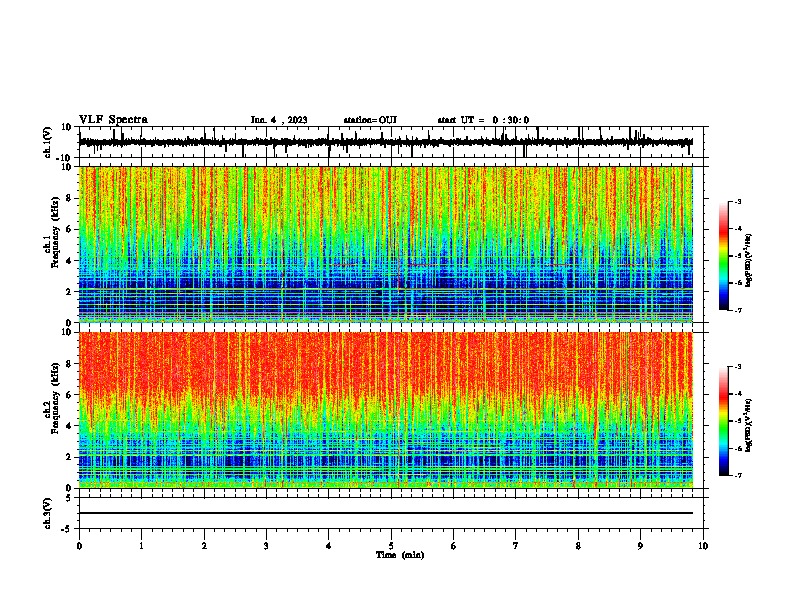Click the time axis tick label "3"

266,546
